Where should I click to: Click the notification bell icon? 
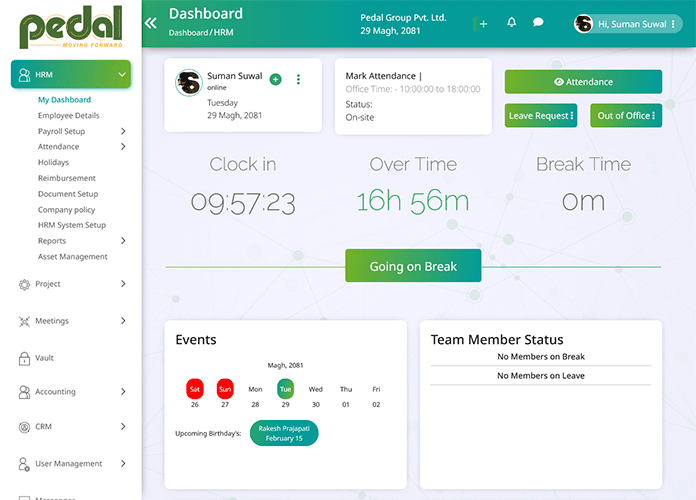pos(512,22)
